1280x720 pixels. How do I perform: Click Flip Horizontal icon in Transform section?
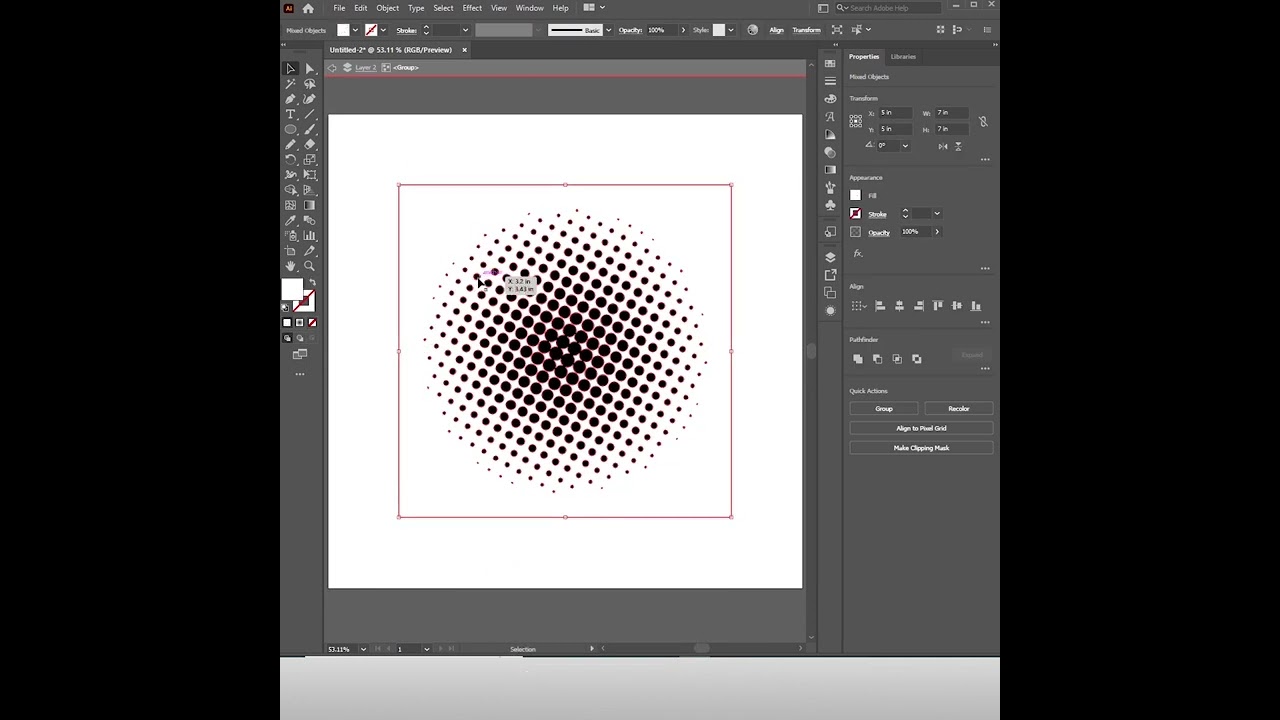(943, 146)
